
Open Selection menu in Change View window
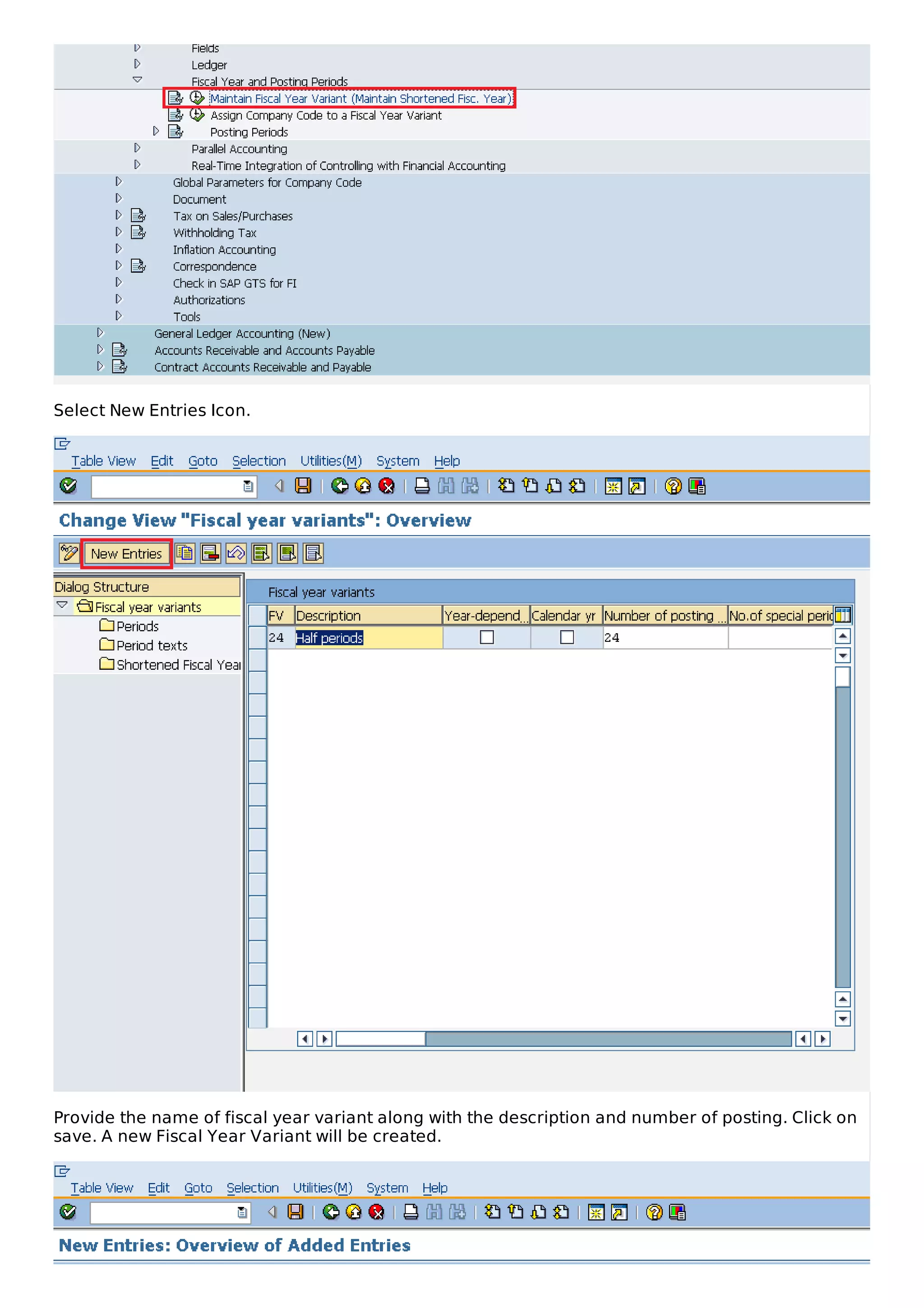[259, 461]
